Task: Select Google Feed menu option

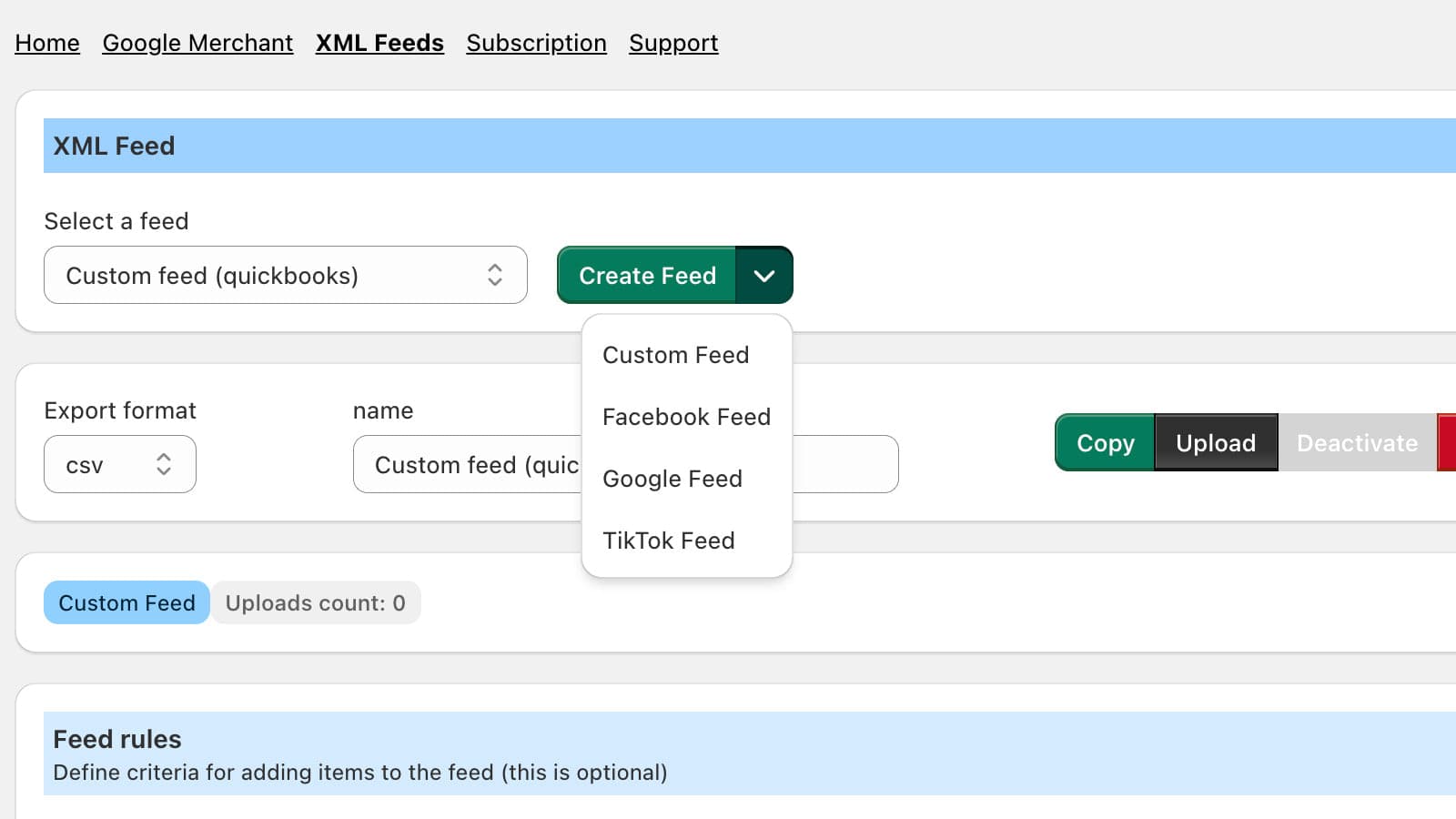Action: [672, 479]
